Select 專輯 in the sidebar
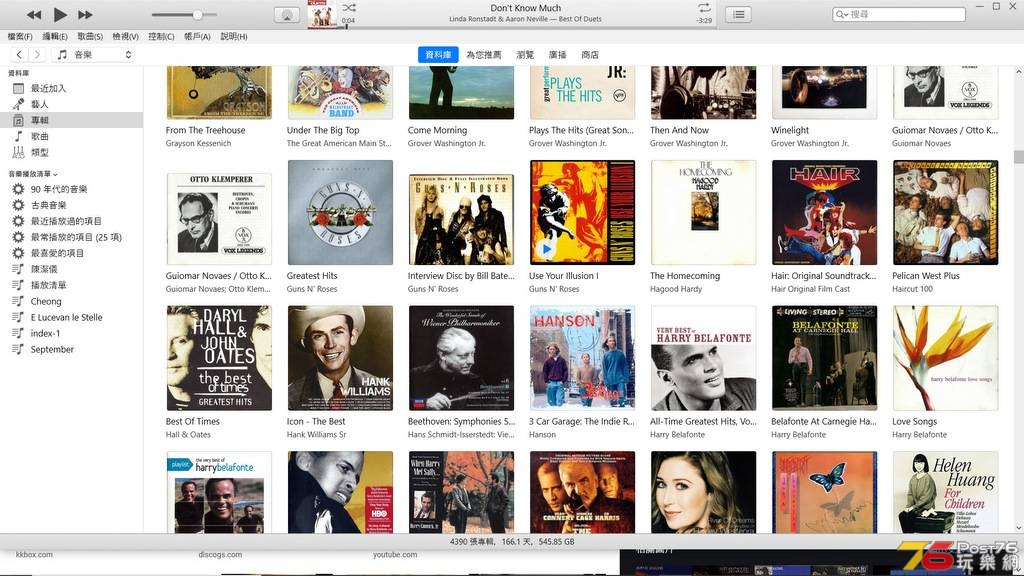This screenshot has width=1024, height=576. click(71, 120)
